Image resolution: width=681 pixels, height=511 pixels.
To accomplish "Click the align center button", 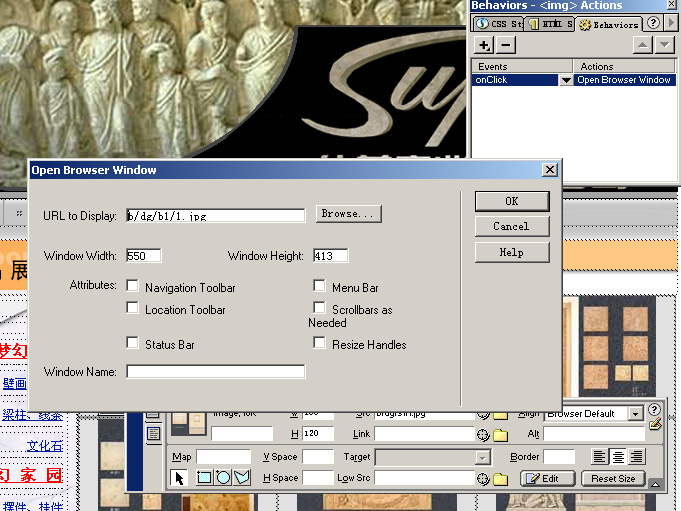I will [x=618, y=456].
